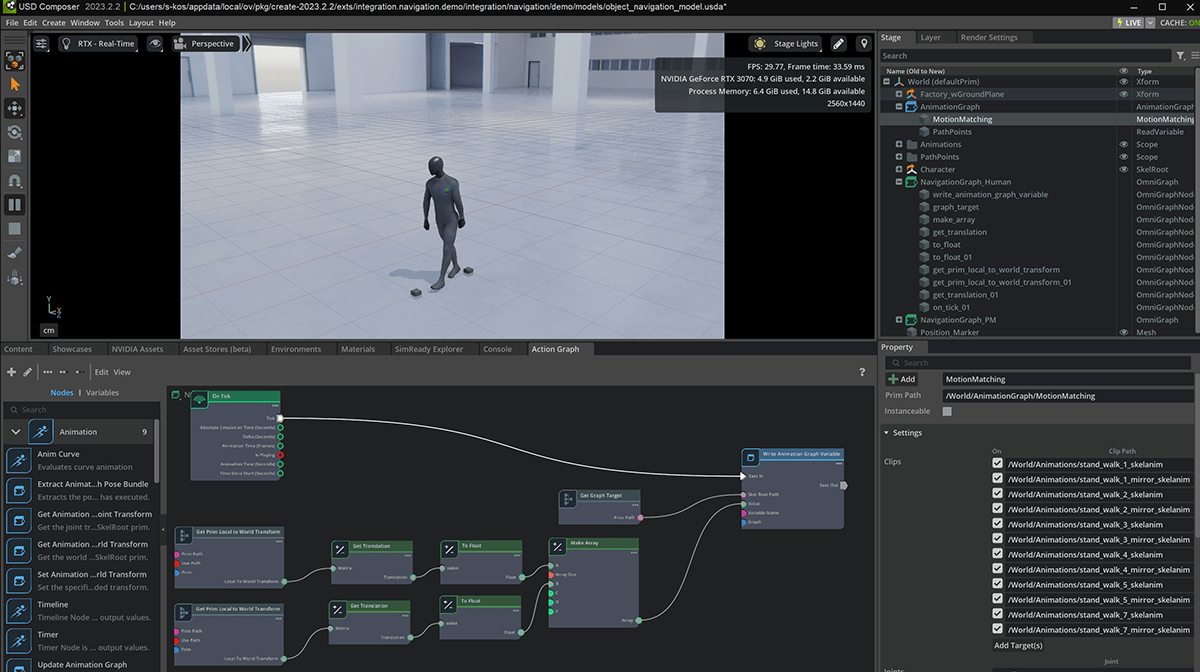This screenshot has height=672, width=1200.
Task: Toggle visibility of Character SkelRoot
Action: click(x=1124, y=169)
